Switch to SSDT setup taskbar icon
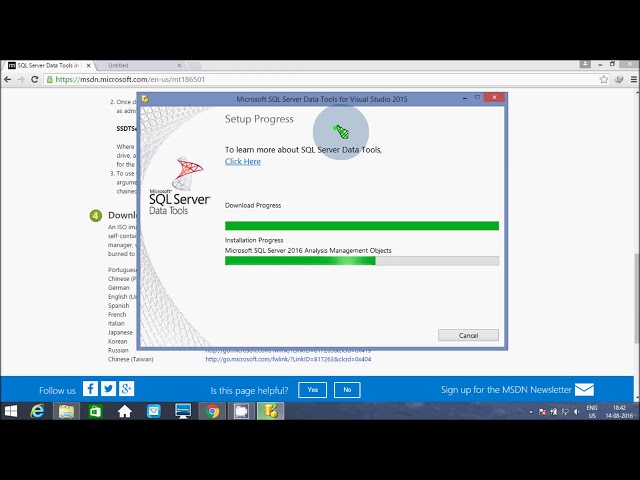 [x=271, y=411]
